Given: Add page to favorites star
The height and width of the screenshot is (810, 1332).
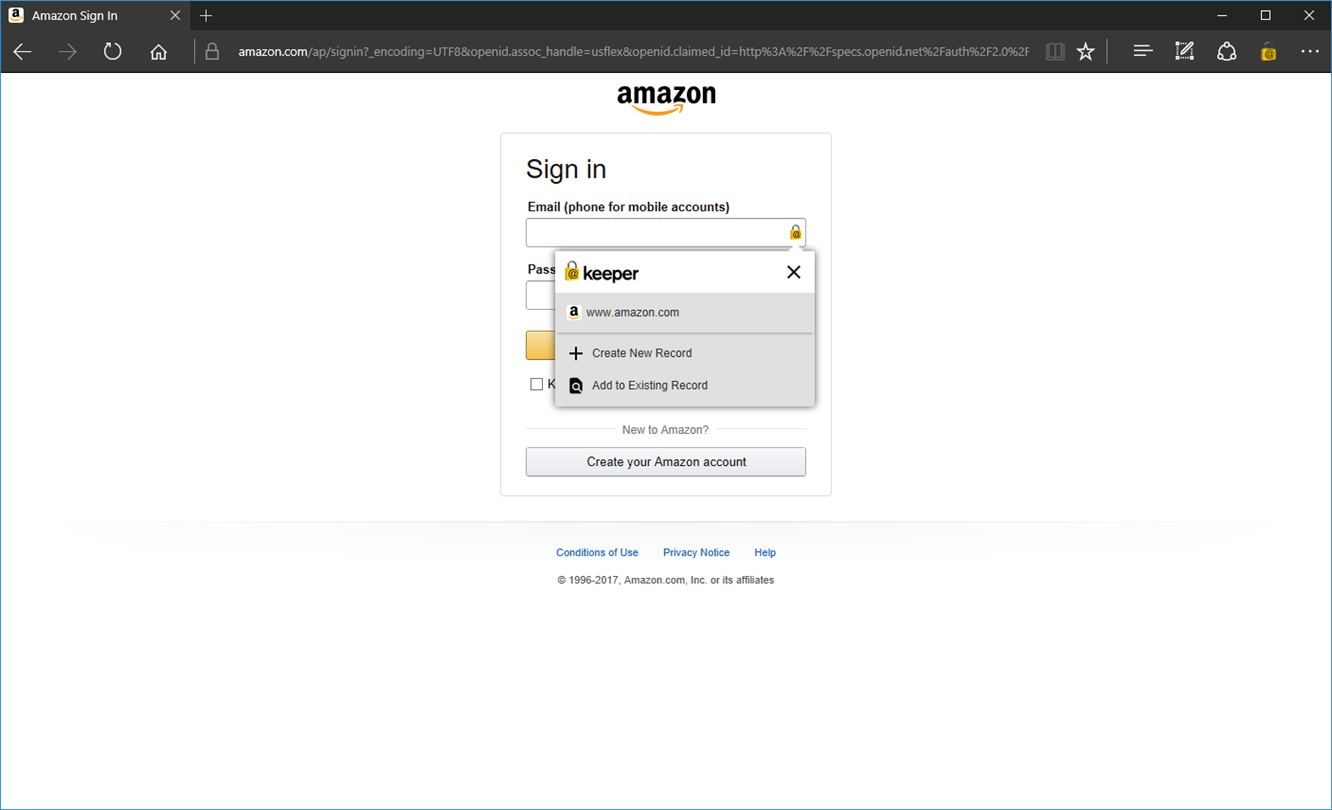Looking at the screenshot, I should coord(1086,52).
